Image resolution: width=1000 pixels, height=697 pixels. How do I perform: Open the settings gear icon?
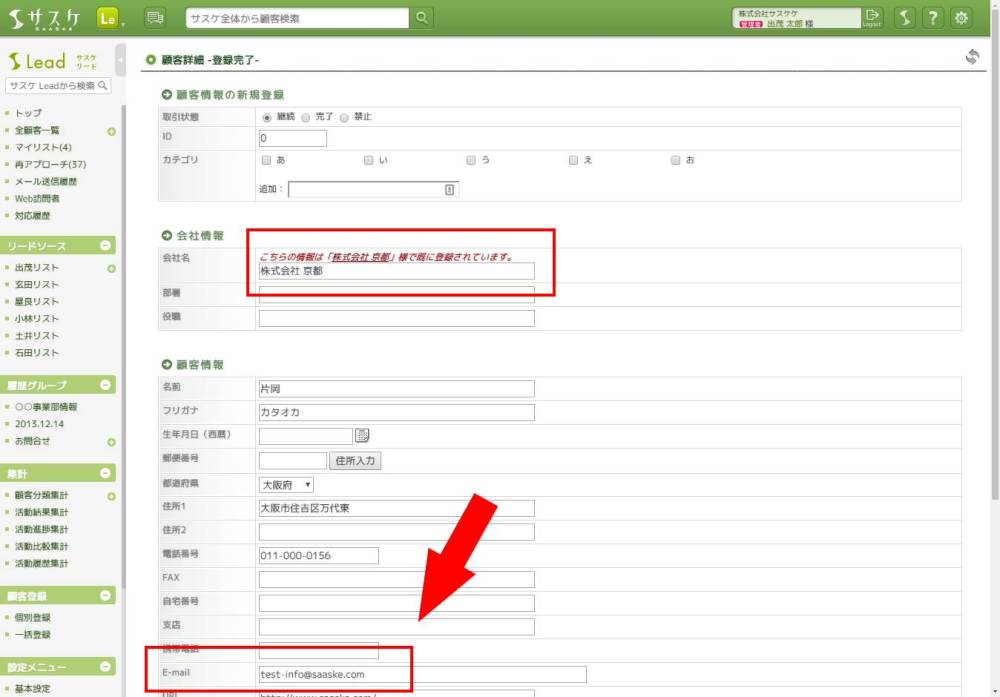click(961, 18)
